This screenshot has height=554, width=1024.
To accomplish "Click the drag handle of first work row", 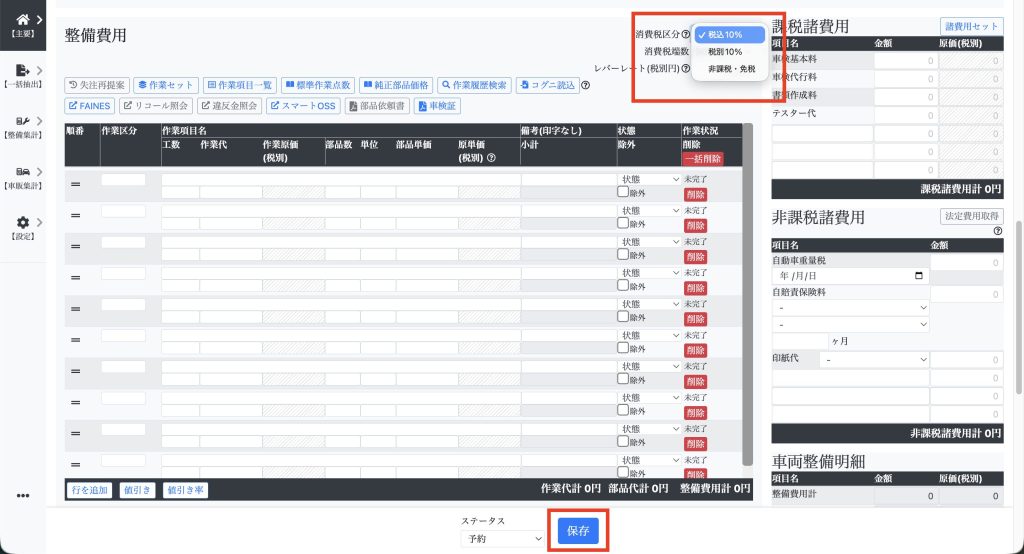I will point(75,184).
